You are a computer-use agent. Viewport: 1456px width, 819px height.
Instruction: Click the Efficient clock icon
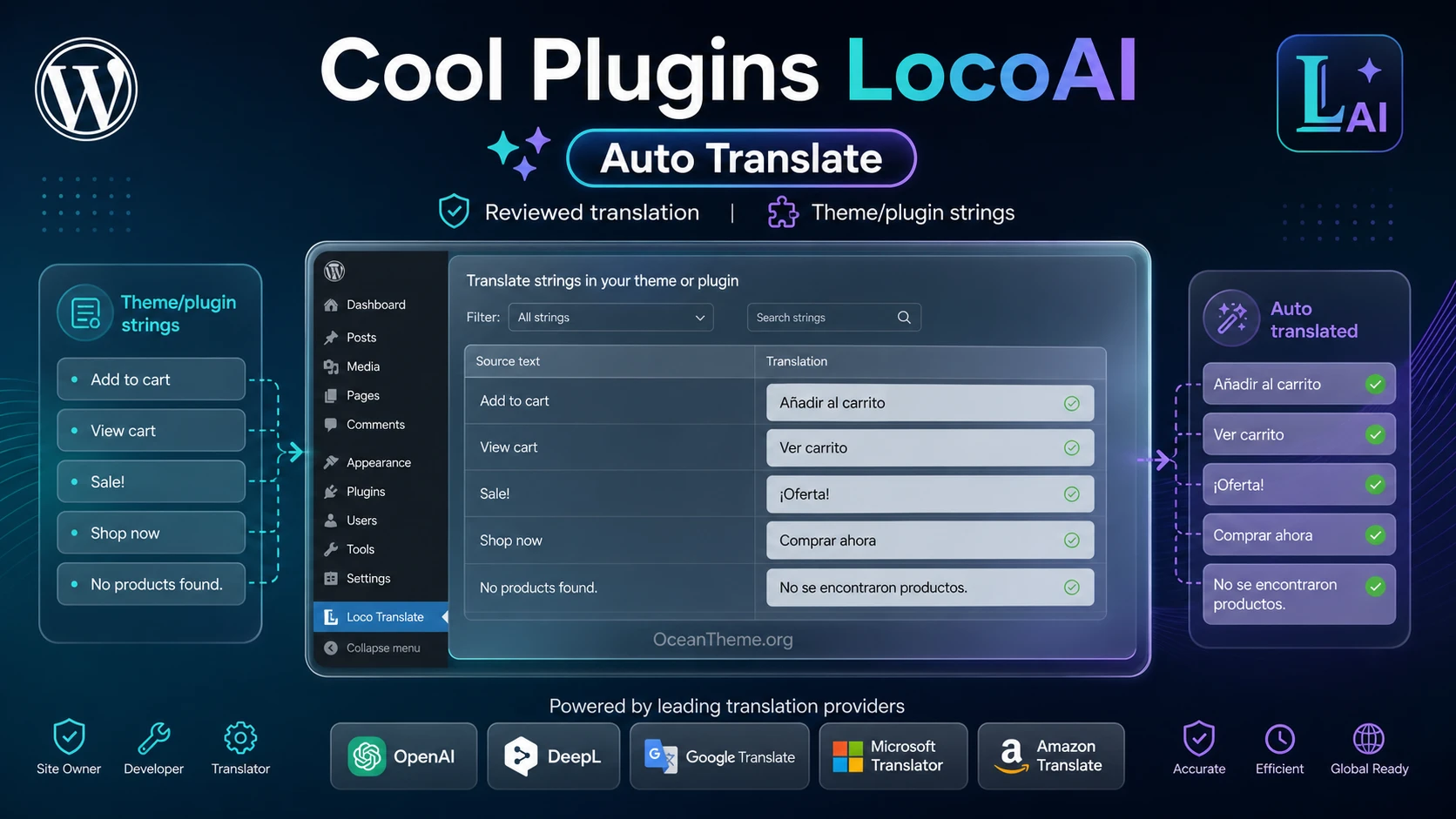1279,739
